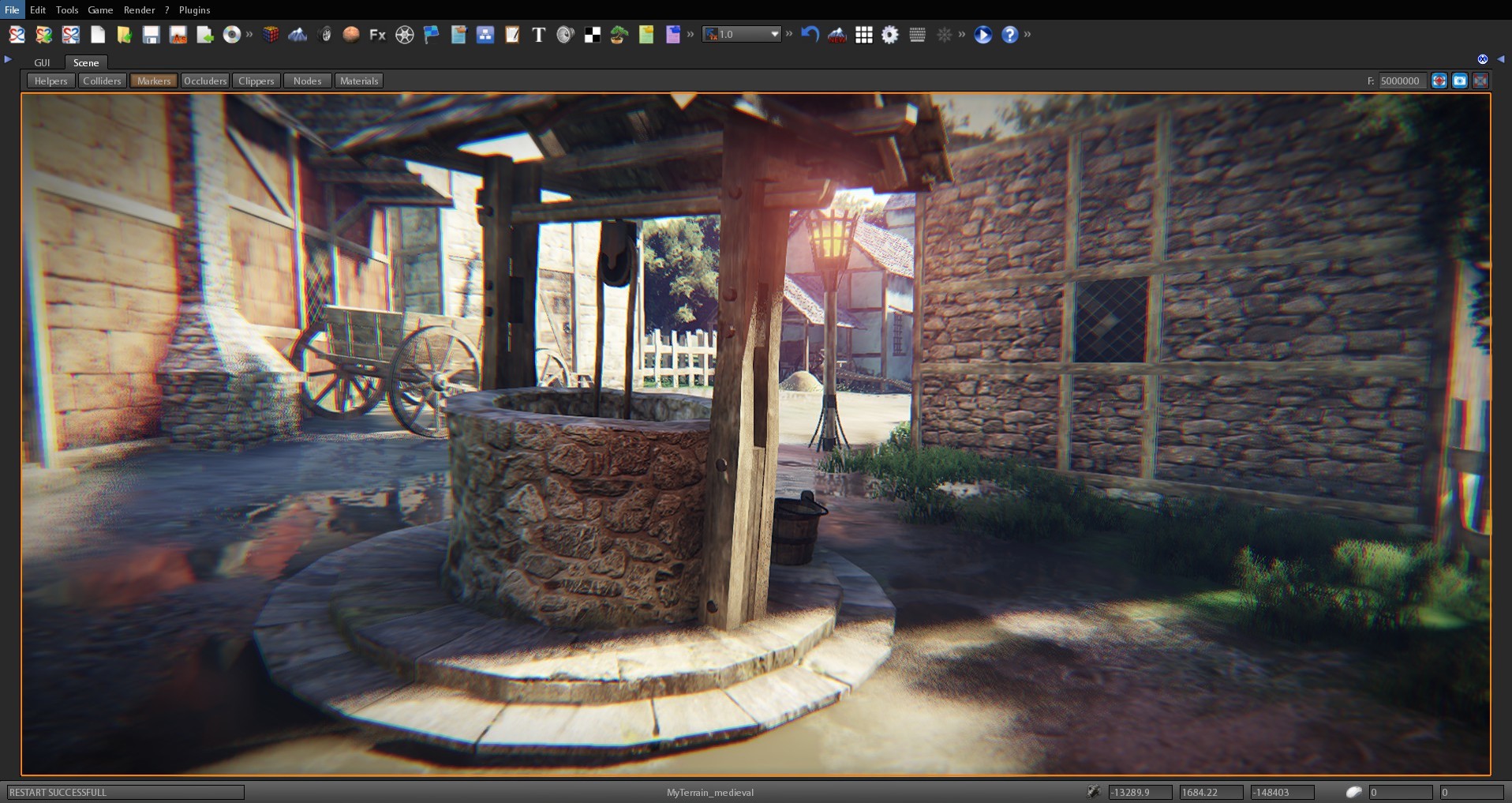
Task: Click the Rubik's cube toolbar icon
Action: (271, 35)
